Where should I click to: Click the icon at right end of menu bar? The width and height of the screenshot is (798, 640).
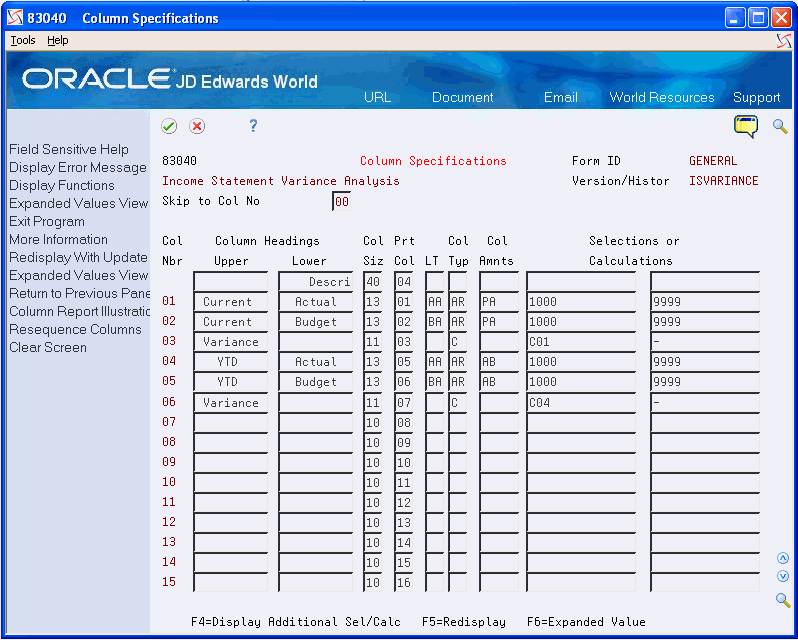[784, 41]
